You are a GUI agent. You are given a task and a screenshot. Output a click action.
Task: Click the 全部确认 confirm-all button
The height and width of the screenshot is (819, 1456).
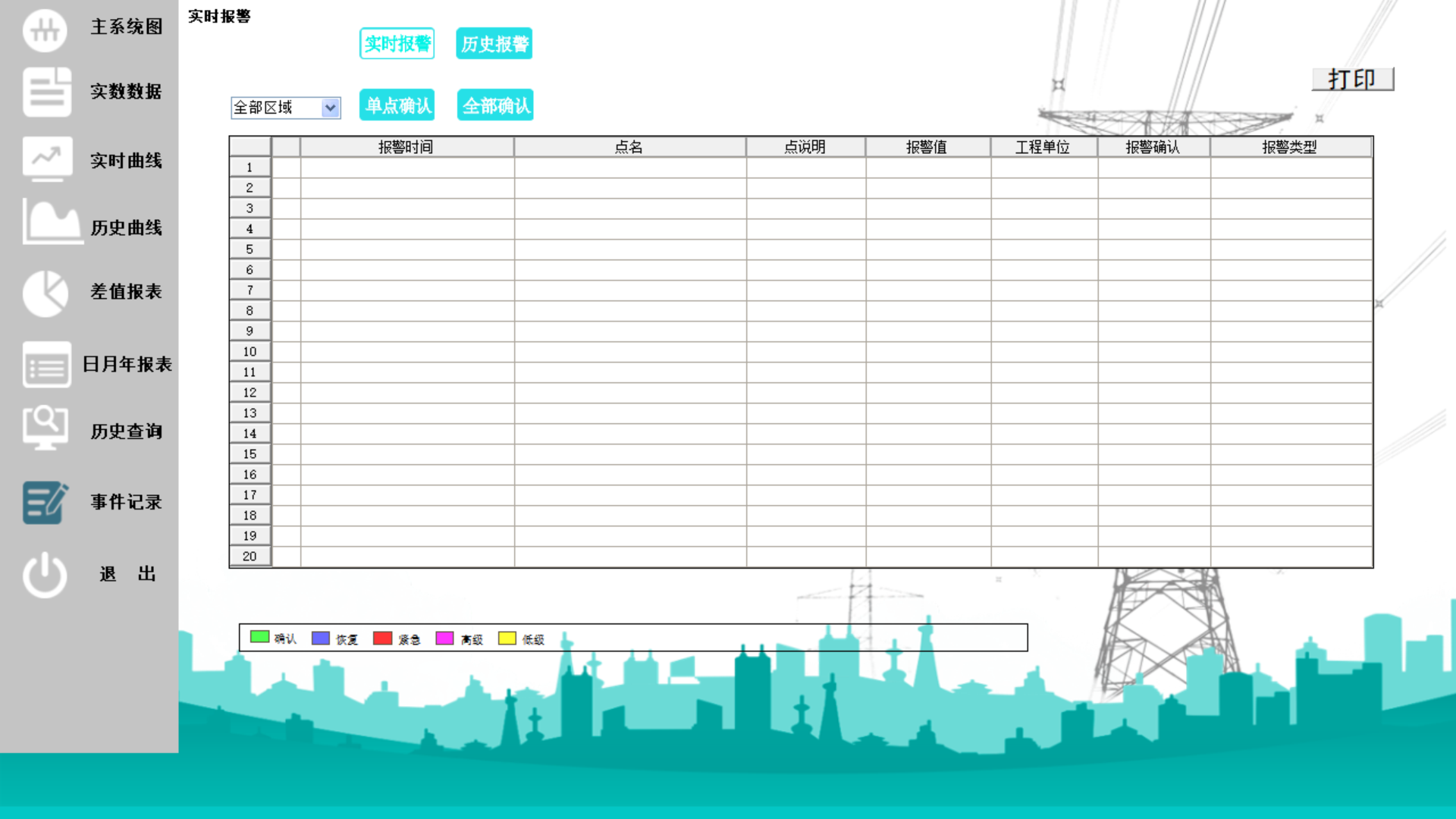pyautogui.click(x=494, y=105)
